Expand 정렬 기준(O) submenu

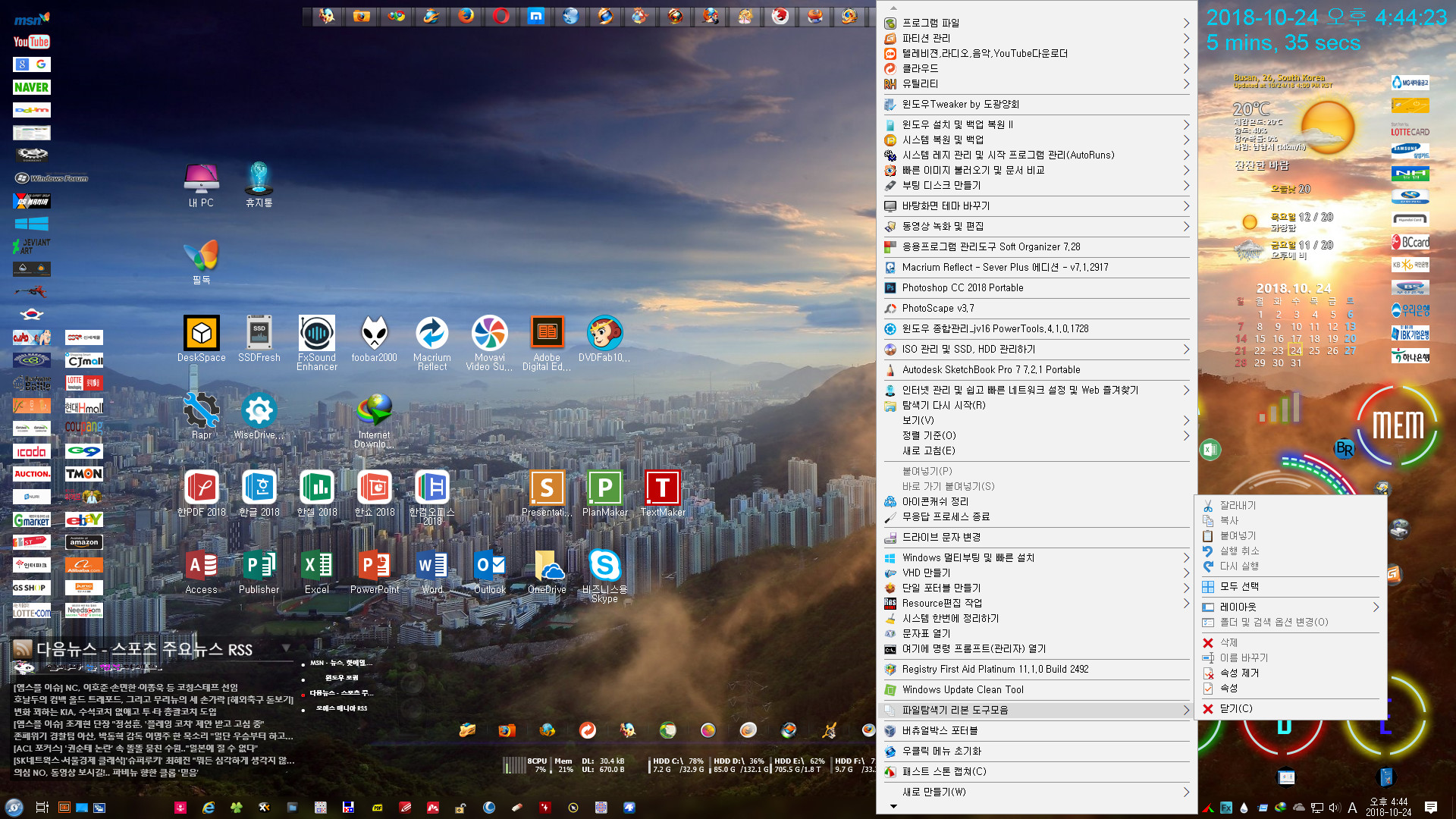tap(1037, 435)
